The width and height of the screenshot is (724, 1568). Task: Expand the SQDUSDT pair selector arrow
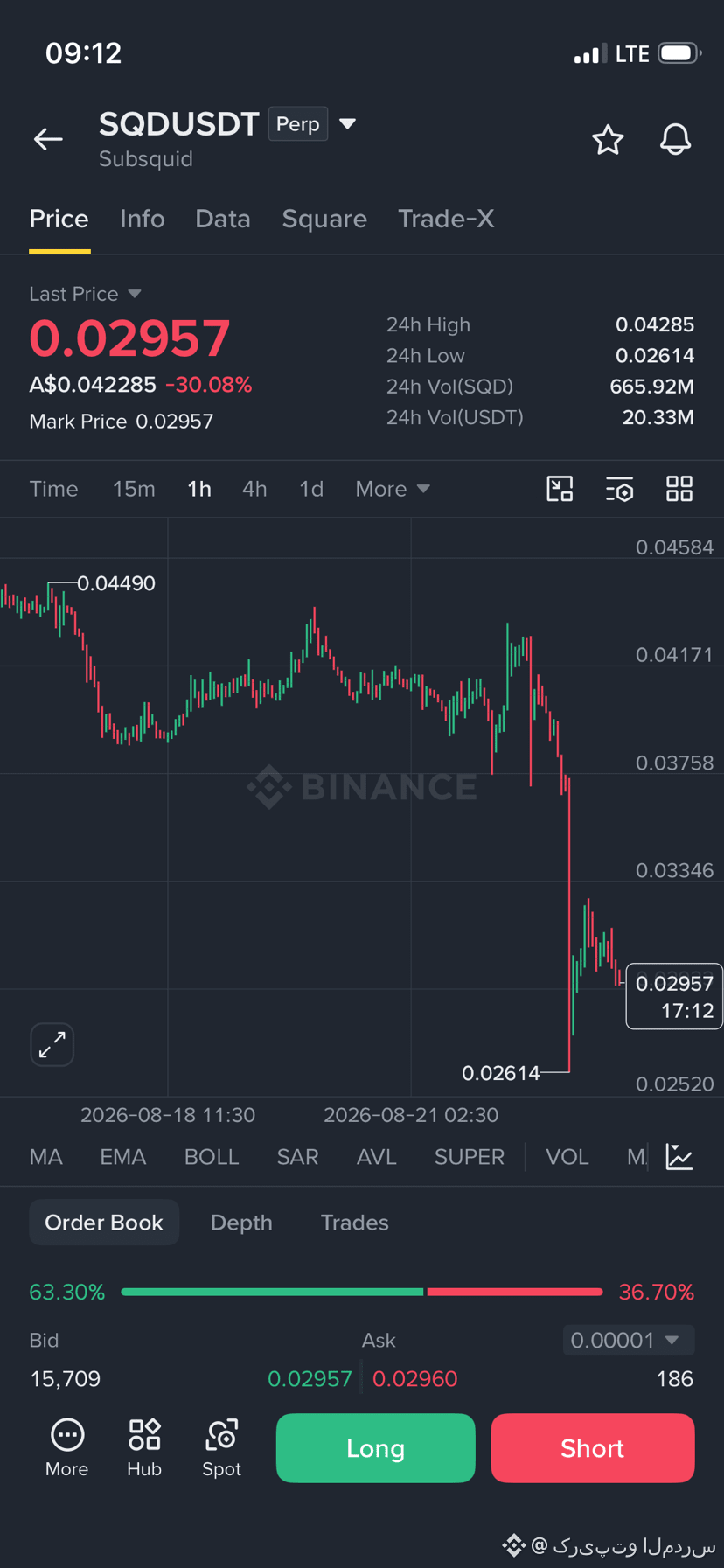click(348, 124)
